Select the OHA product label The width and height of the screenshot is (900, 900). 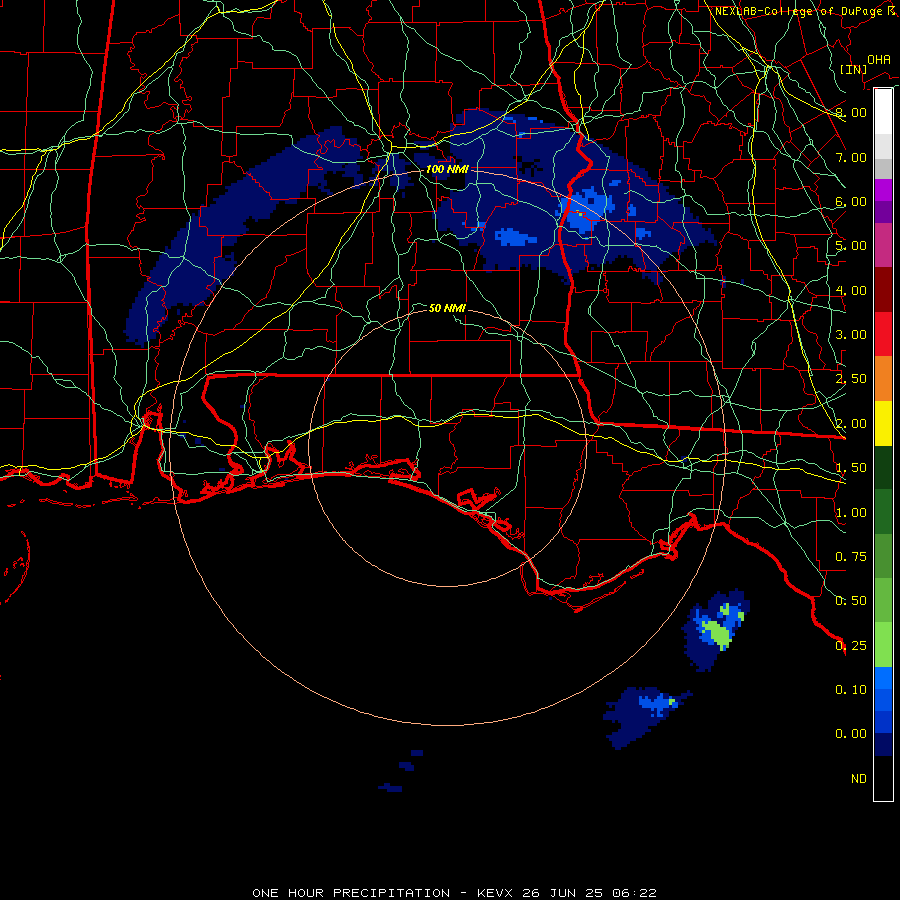coord(879,60)
